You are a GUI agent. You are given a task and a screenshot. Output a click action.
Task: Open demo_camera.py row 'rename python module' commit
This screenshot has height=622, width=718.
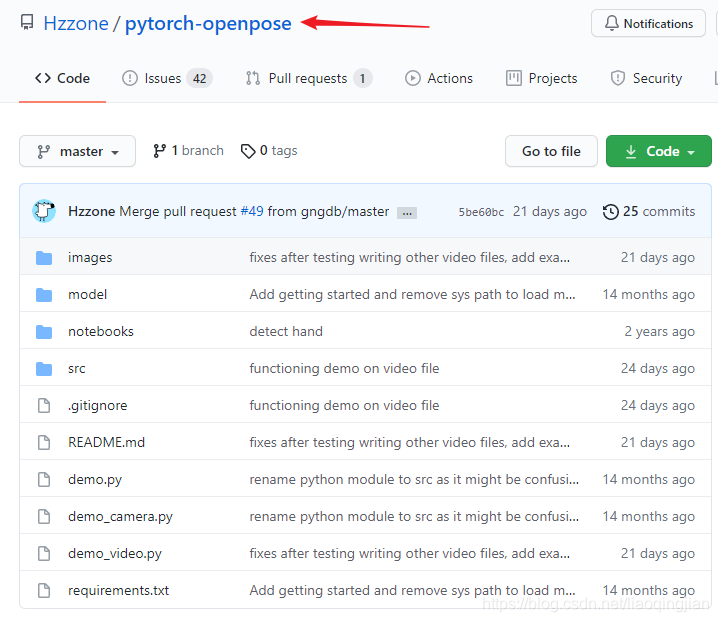click(x=414, y=517)
